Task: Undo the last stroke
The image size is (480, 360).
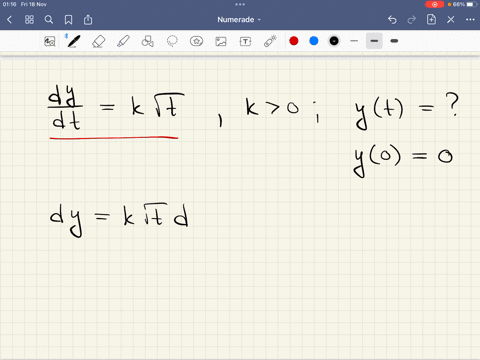Action: click(392, 20)
